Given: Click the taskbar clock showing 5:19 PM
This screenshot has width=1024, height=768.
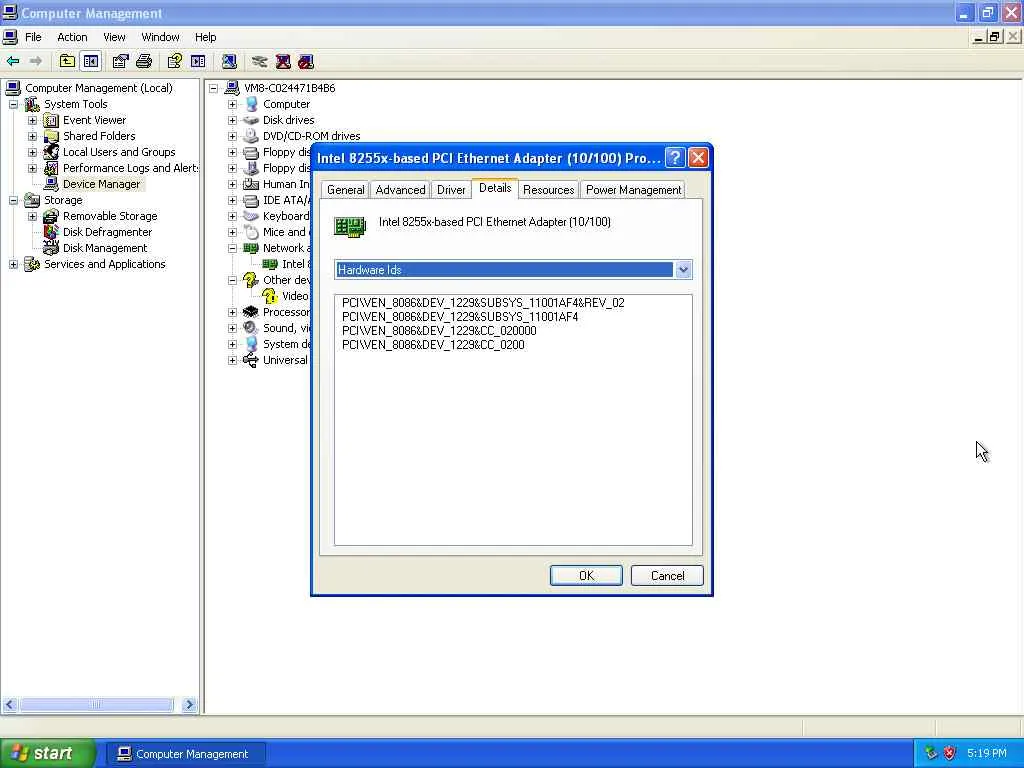Looking at the screenshot, I should (x=987, y=753).
